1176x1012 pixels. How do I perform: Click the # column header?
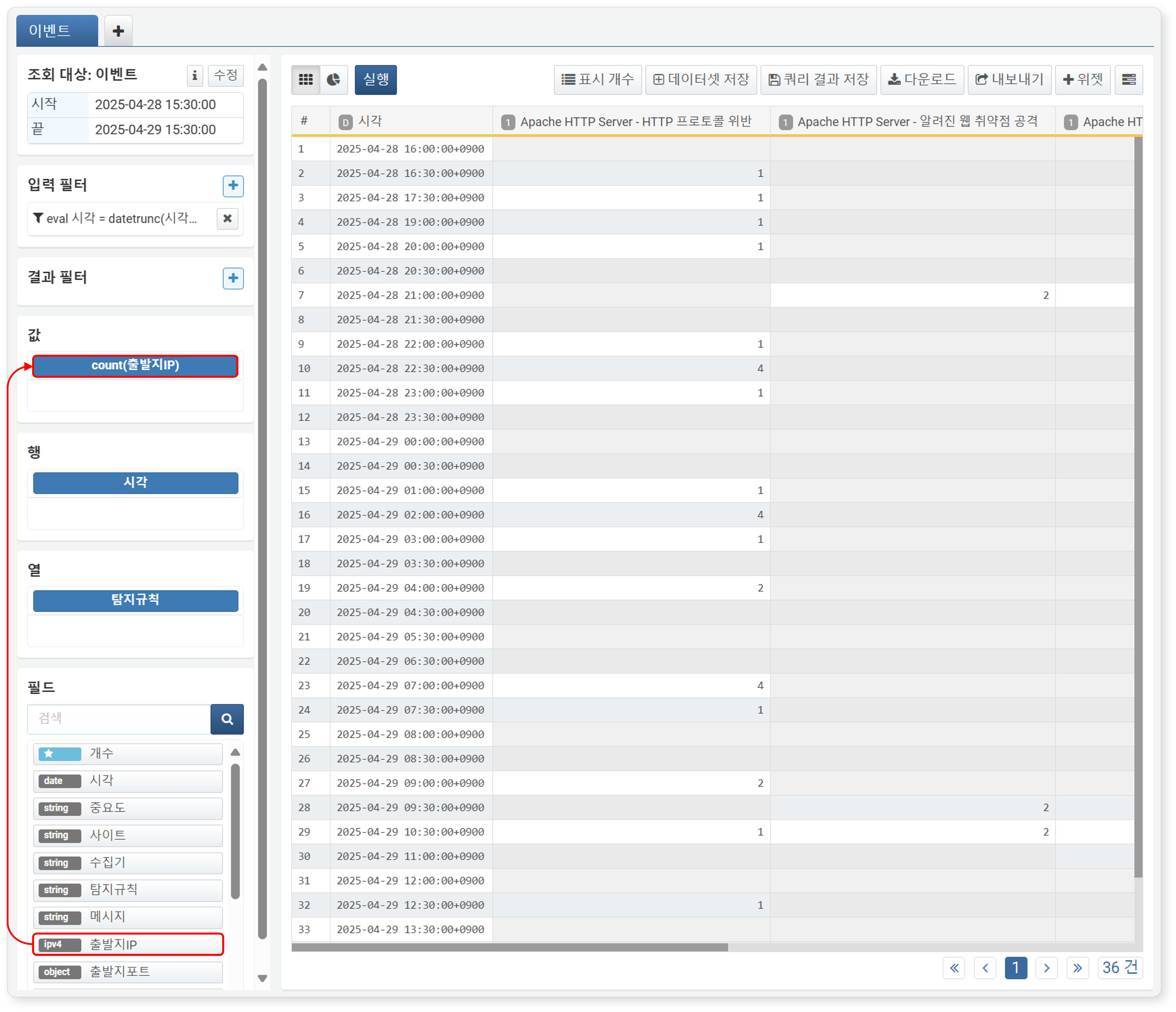point(311,121)
